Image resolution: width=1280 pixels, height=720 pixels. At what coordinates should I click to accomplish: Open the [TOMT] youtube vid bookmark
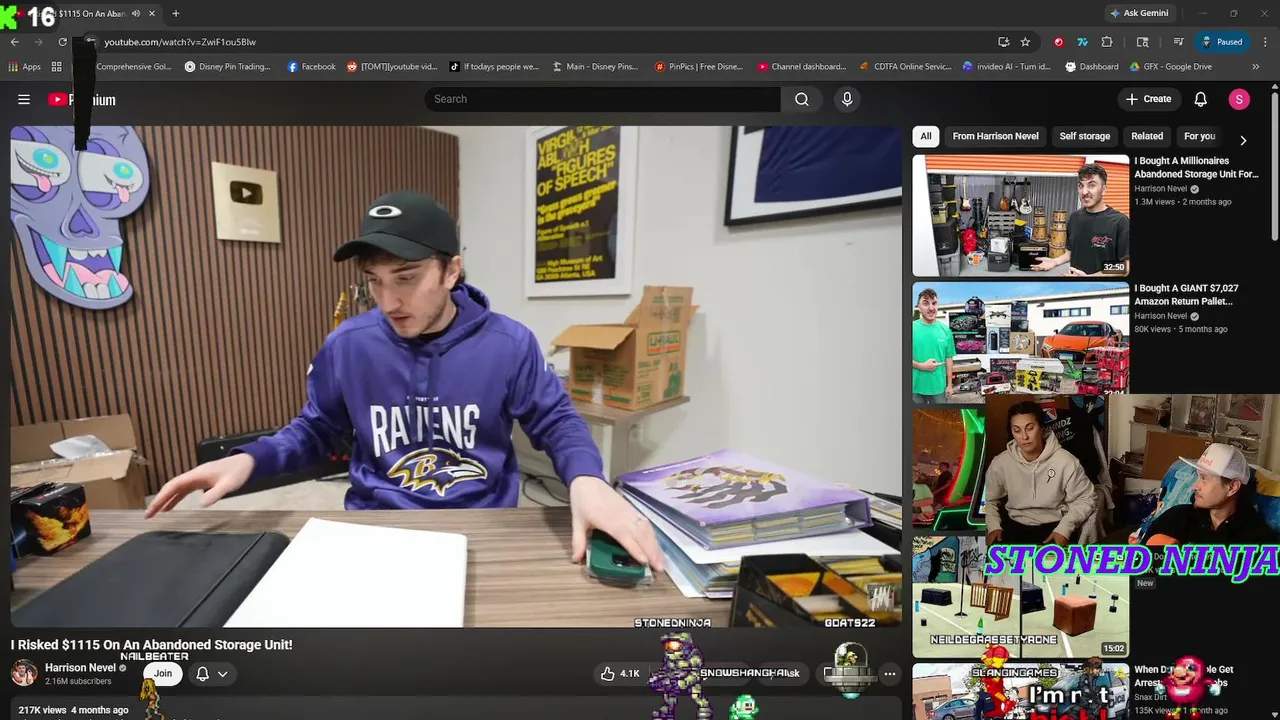pyautogui.click(x=392, y=67)
